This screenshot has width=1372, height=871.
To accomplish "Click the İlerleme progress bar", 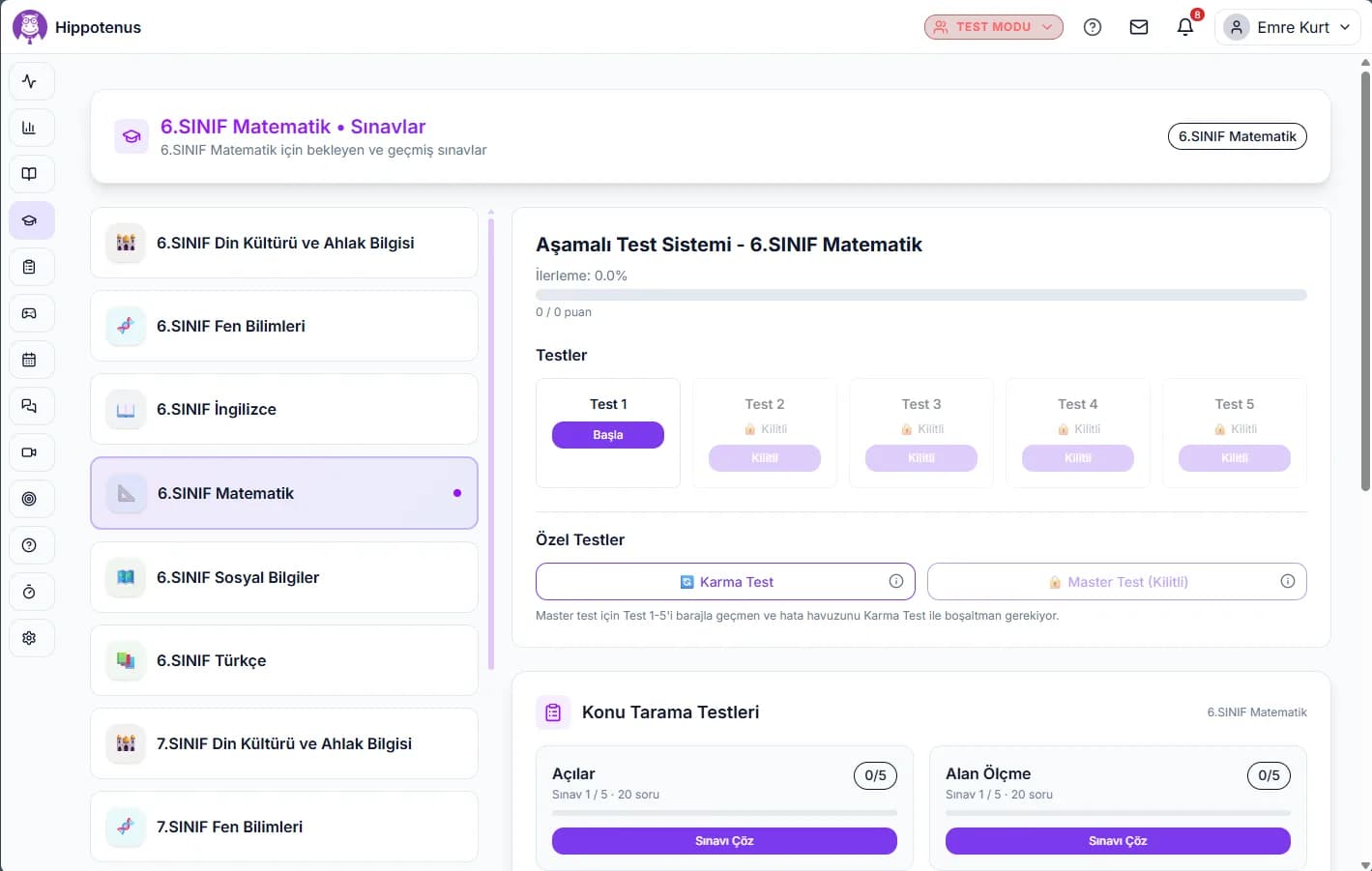I will pos(921,295).
